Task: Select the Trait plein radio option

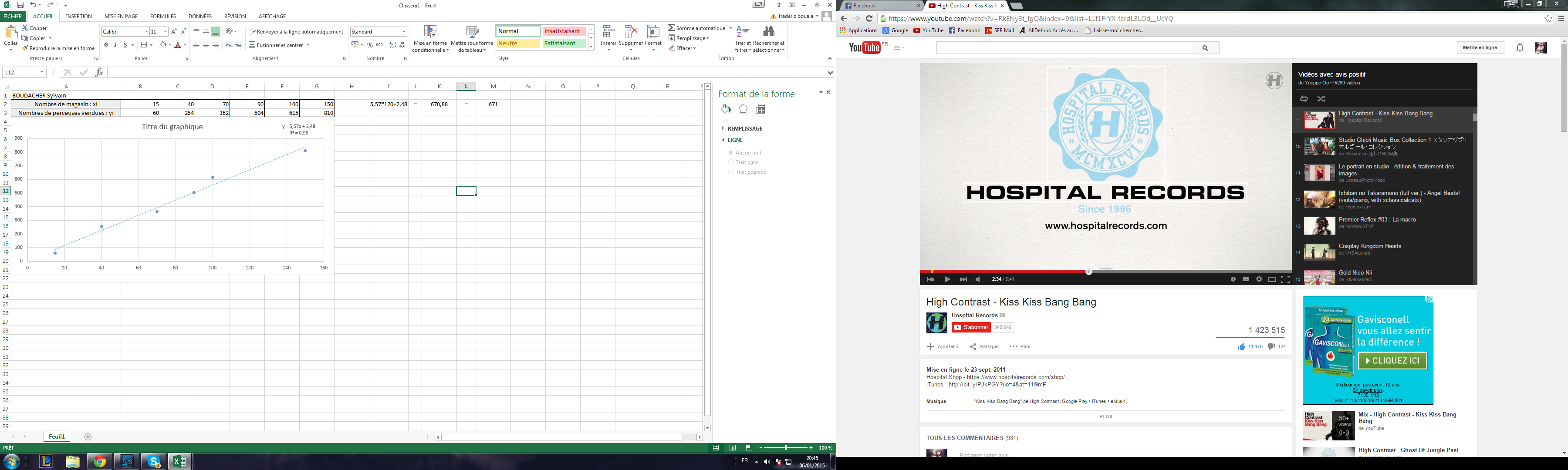Action: pos(730,162)
